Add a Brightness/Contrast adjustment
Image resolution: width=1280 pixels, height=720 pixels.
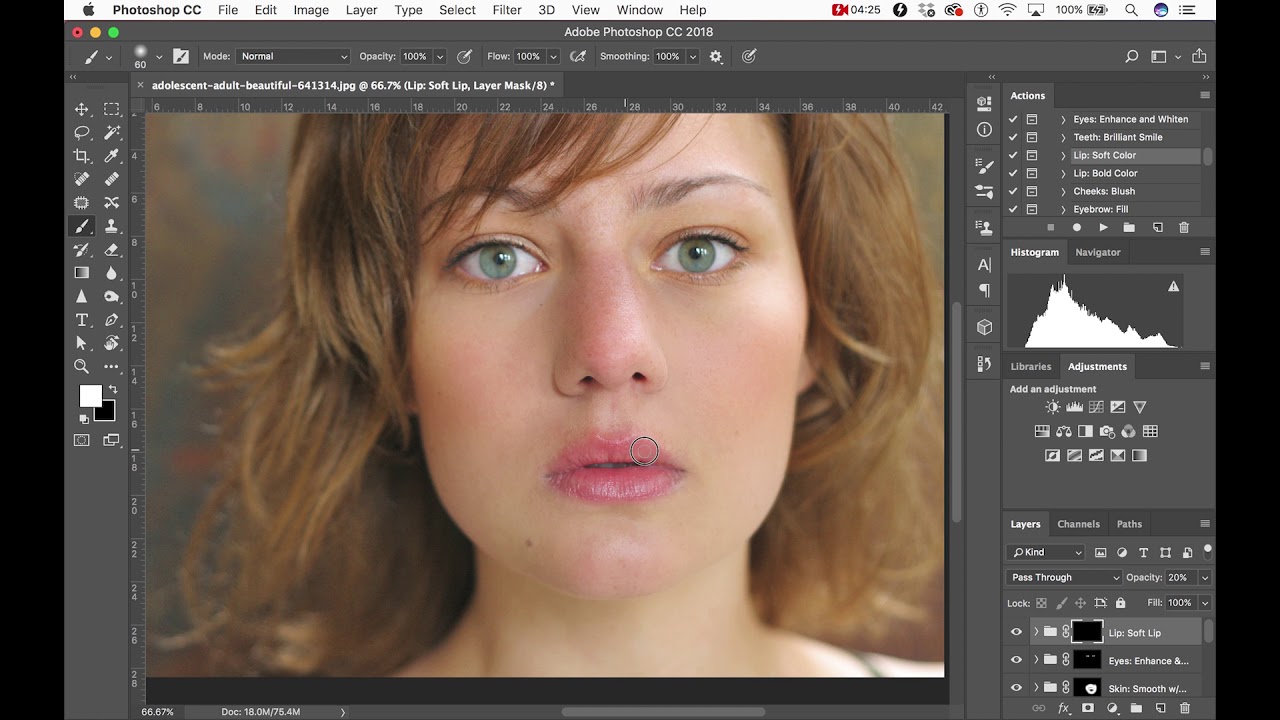[x=1052, y=407]
